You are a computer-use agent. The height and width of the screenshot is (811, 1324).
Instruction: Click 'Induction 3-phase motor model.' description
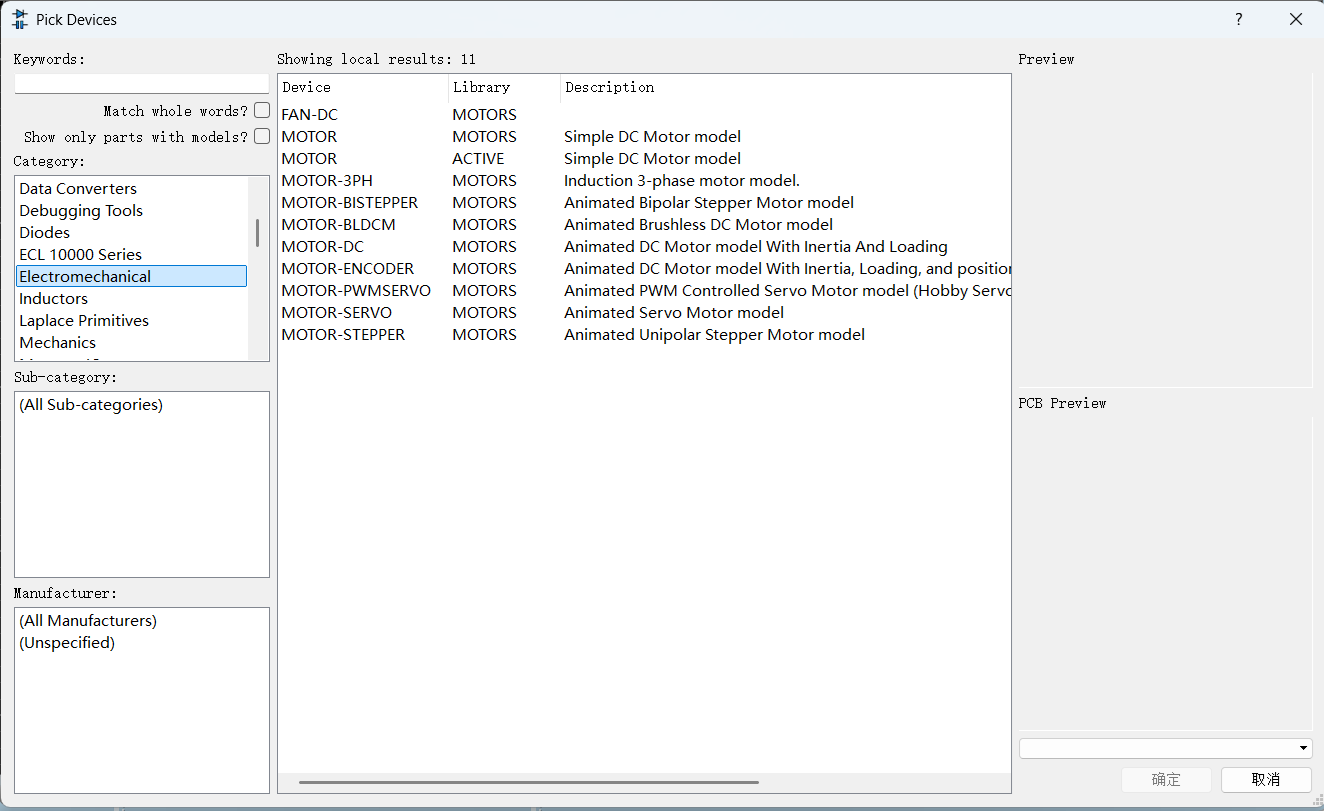[682, 180]
